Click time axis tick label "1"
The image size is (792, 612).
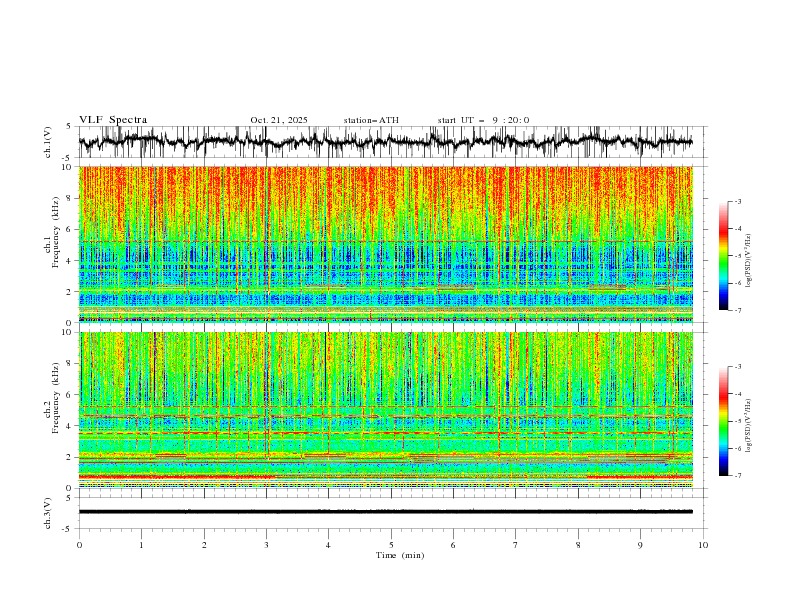(x=141, y=545)
